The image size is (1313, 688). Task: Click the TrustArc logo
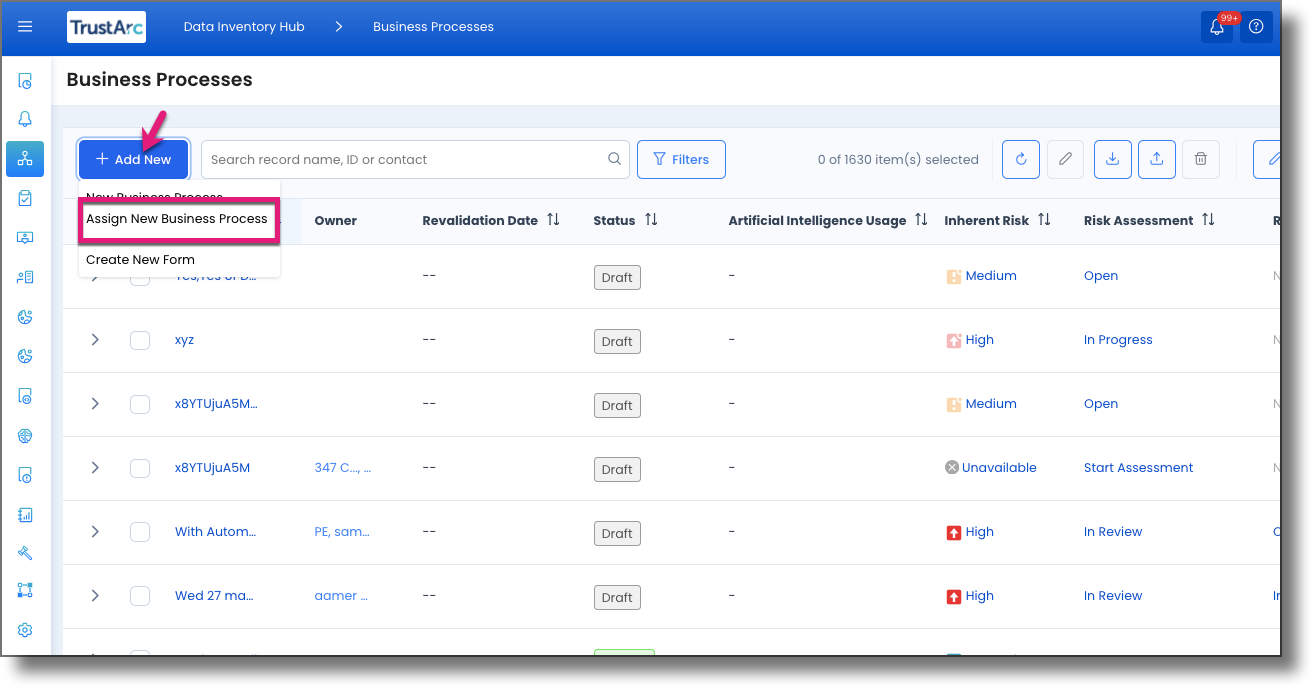[107, 27]
